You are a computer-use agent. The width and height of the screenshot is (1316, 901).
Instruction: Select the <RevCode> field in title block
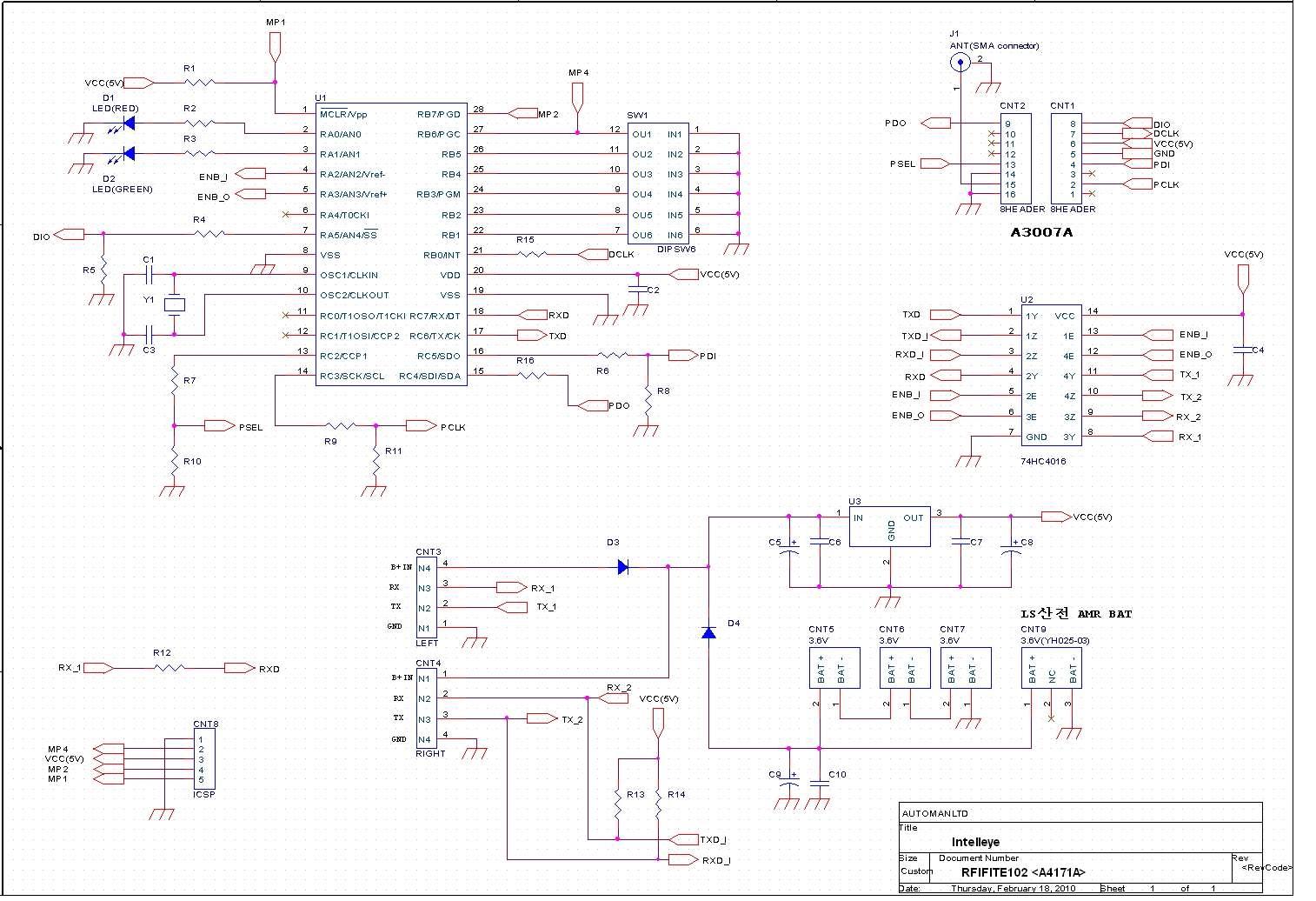point(1267,868)
